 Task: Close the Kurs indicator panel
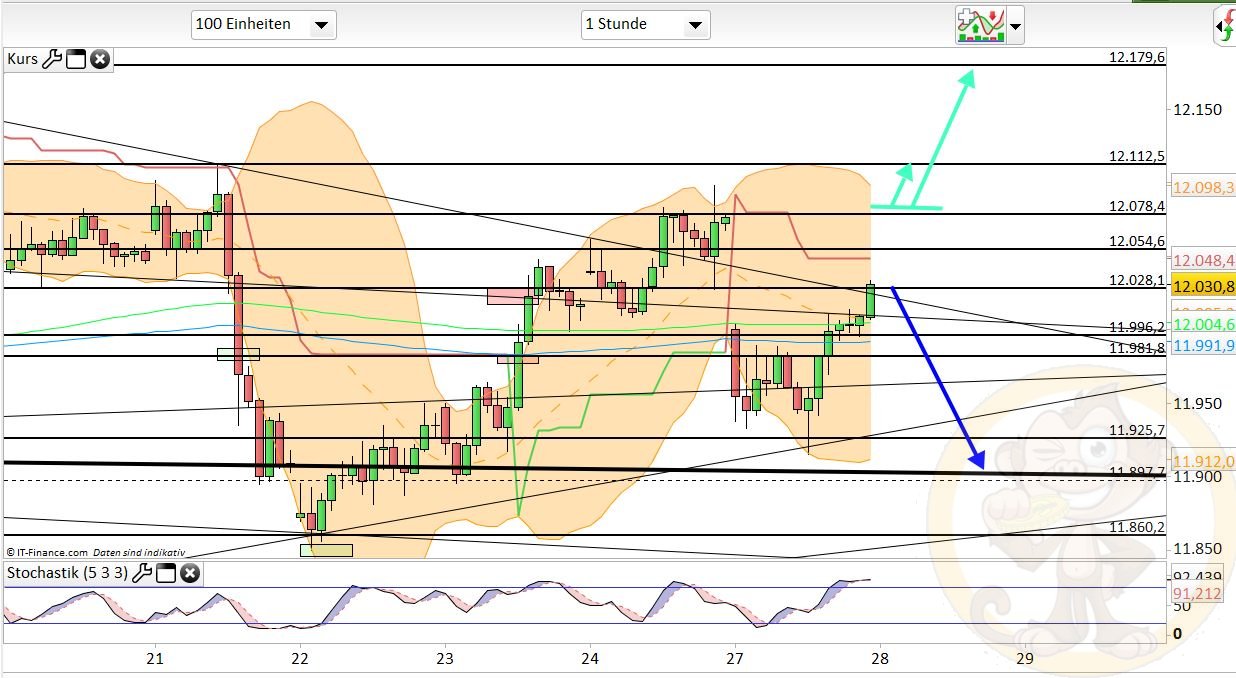(x=99, y=59)
